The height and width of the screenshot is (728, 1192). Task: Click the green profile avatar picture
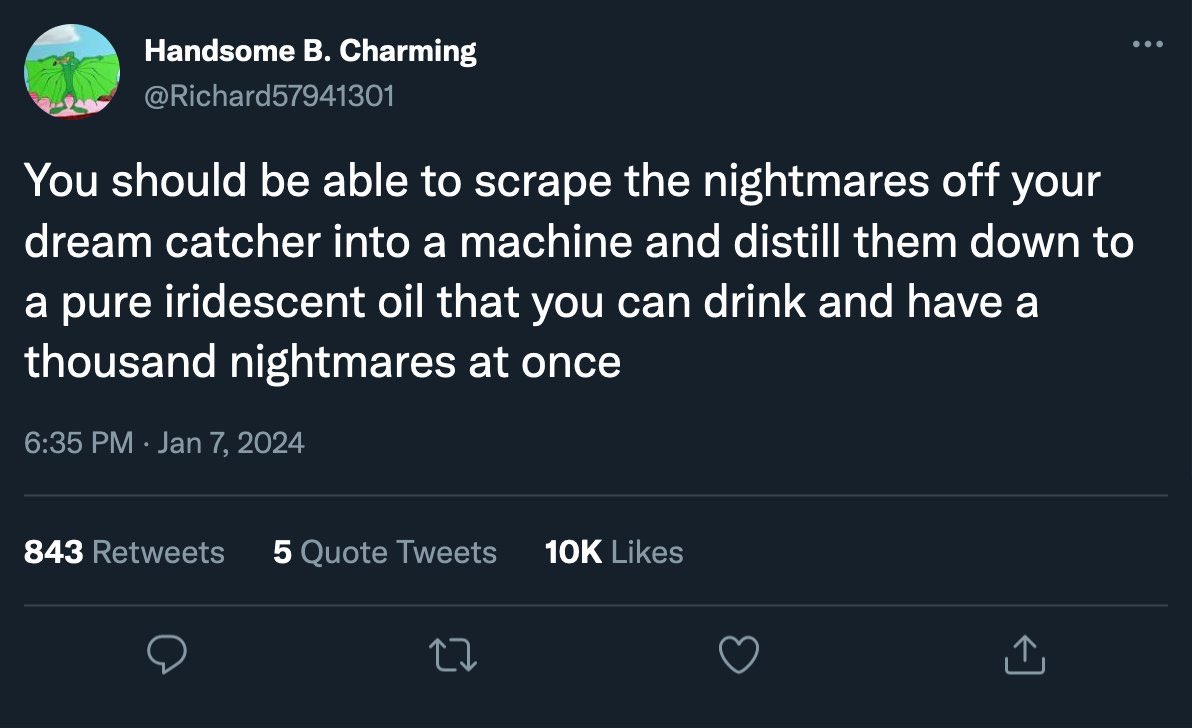click(71, 72)
